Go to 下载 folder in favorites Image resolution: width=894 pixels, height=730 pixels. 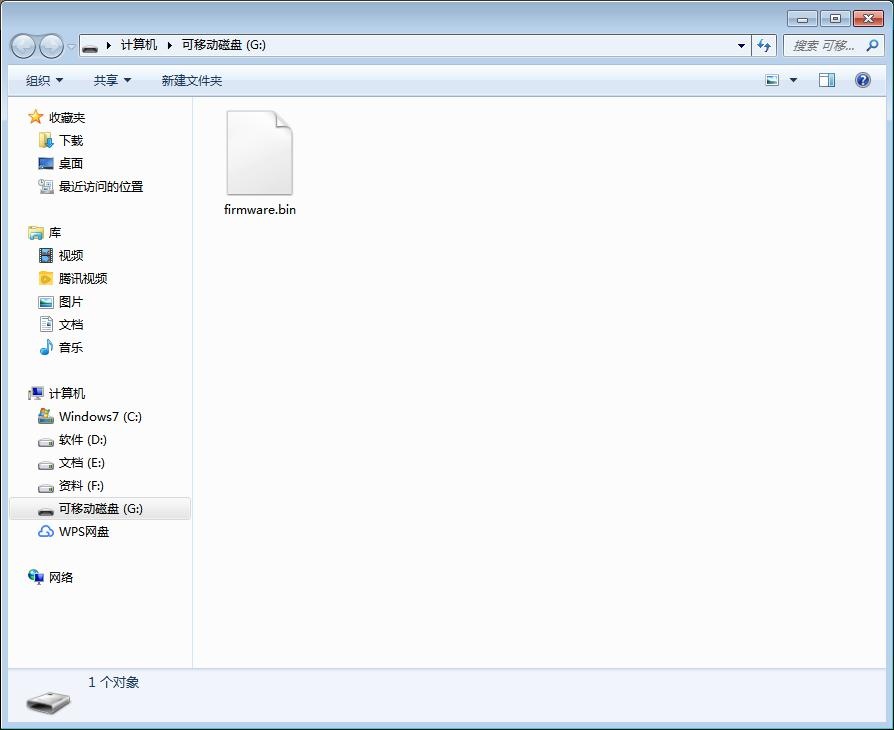(71, 141)
